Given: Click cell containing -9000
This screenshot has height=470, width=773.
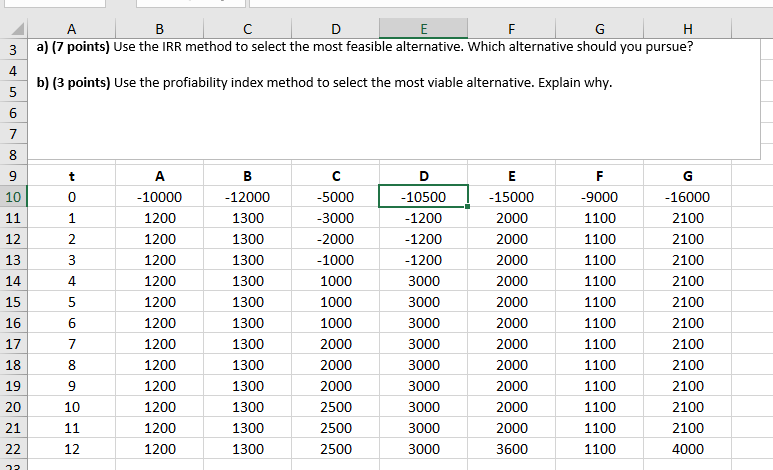Looking at the screenshot, I should (599, 197).
